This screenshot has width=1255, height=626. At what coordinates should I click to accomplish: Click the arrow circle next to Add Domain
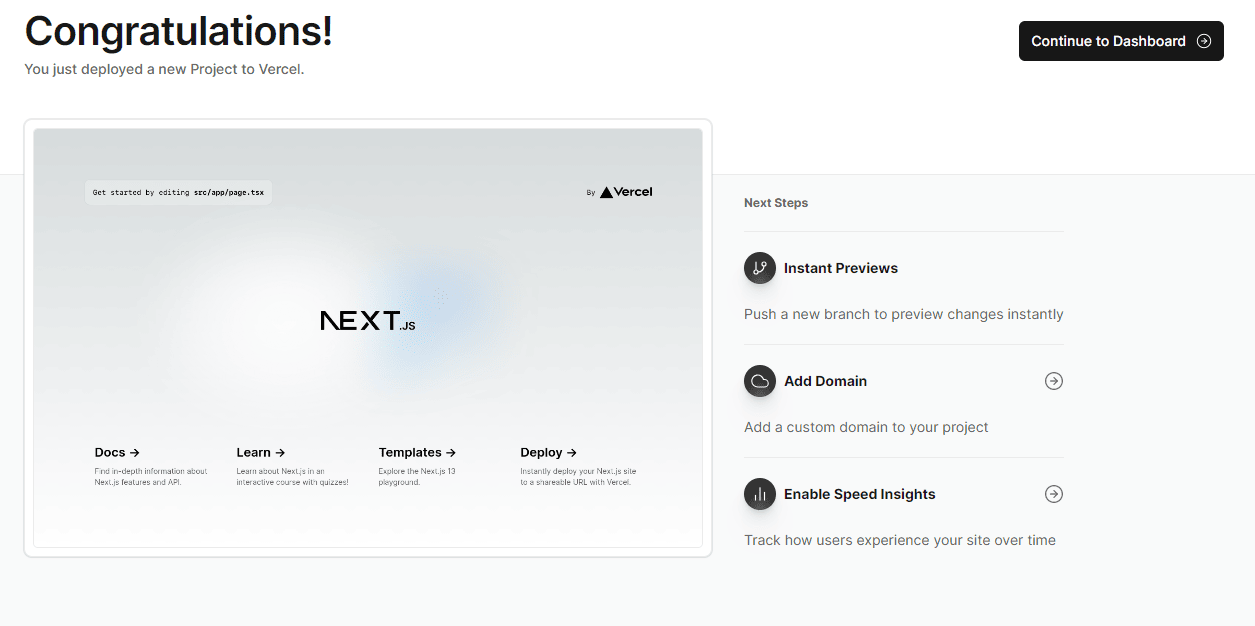(x=1054, y=381)
